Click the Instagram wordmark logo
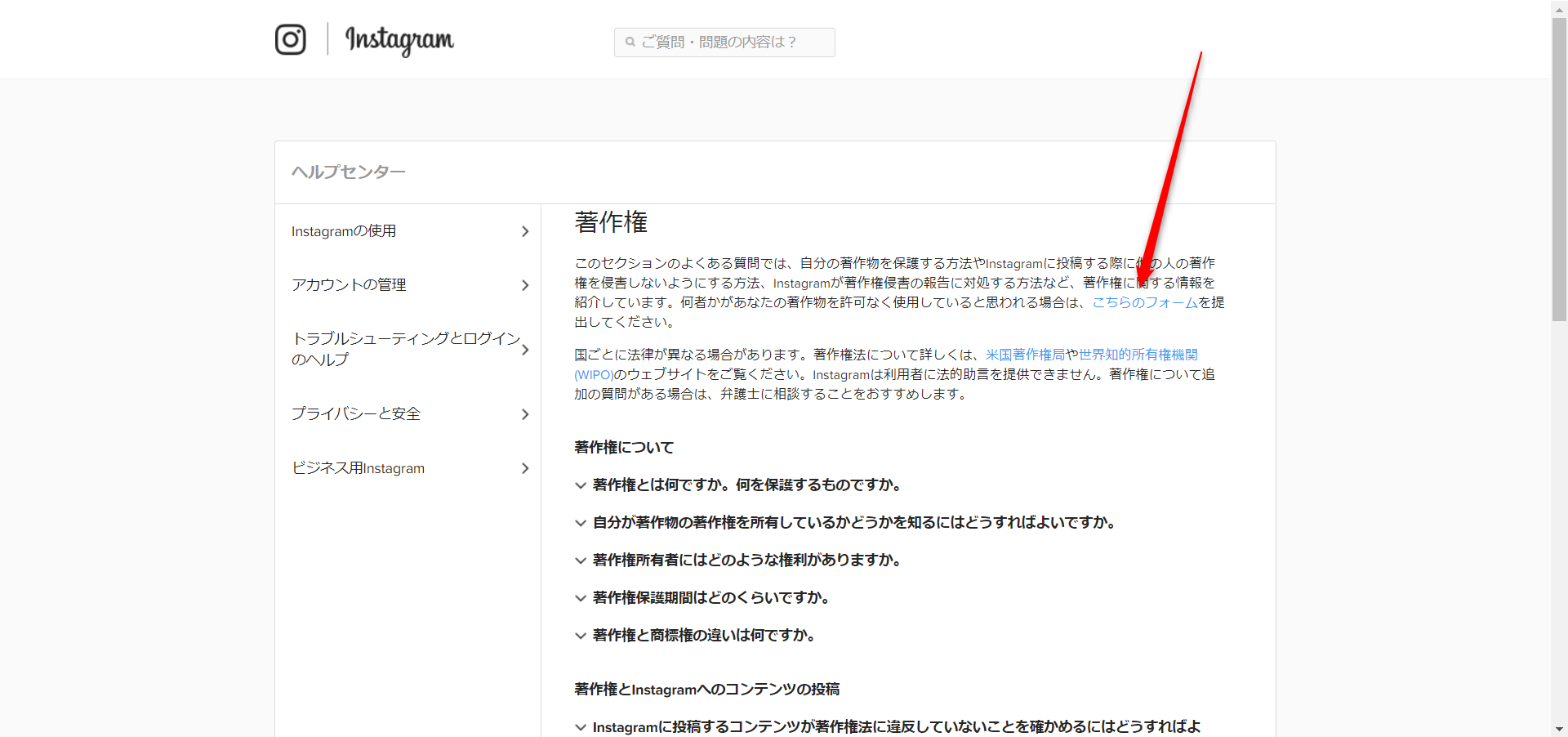 [399, 40]
